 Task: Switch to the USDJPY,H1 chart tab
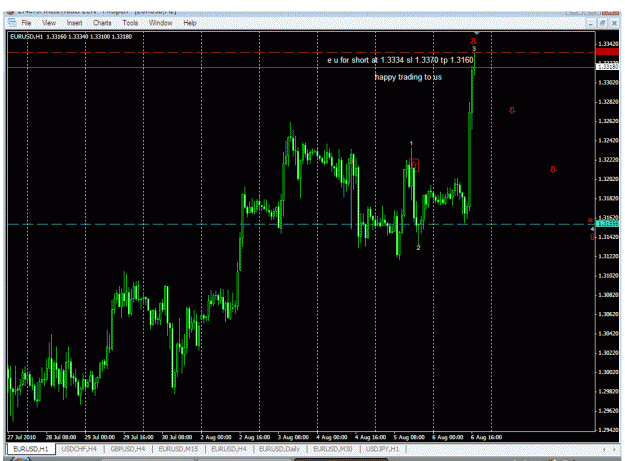point(382,449)
